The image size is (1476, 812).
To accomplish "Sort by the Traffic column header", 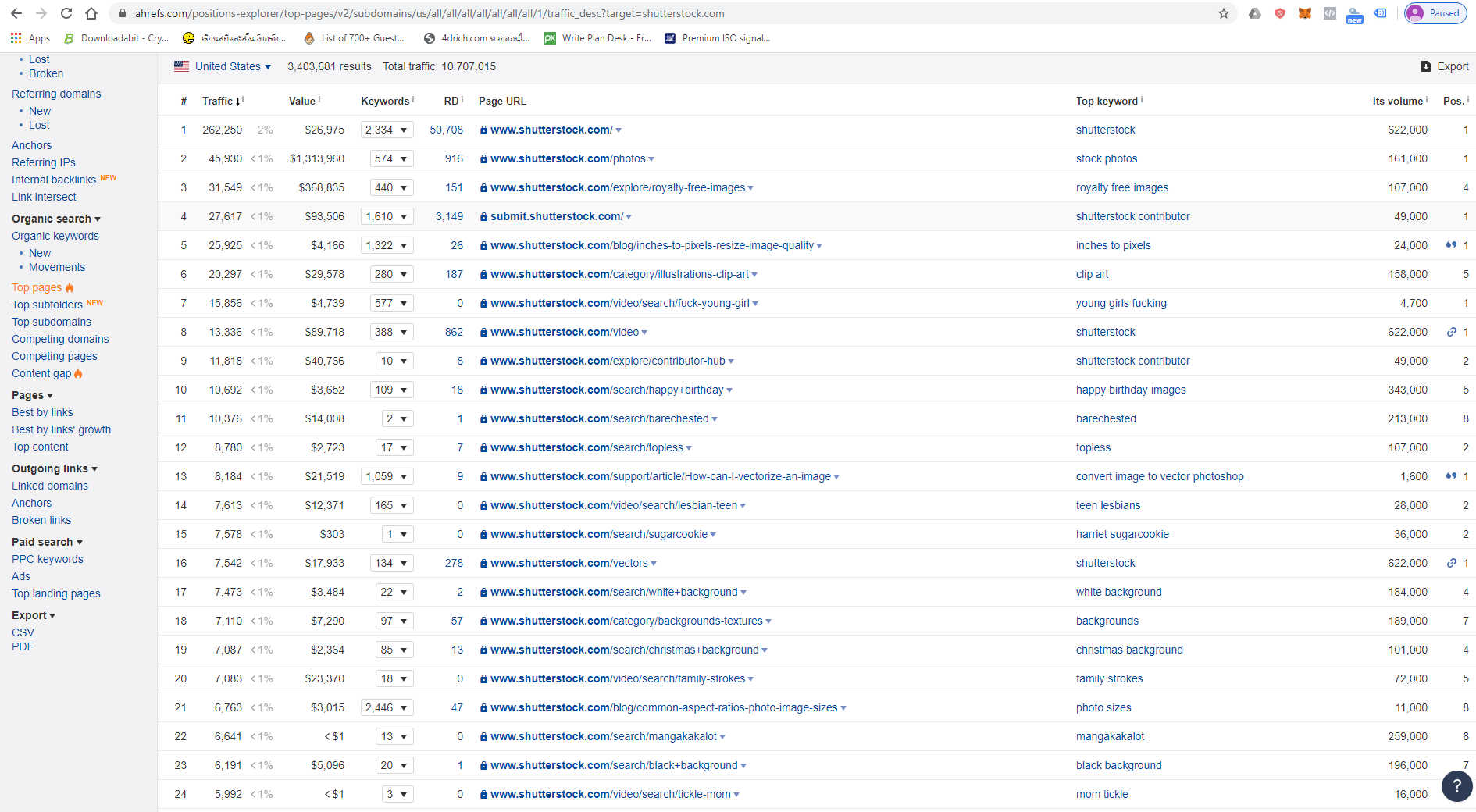I will point(217,101).
